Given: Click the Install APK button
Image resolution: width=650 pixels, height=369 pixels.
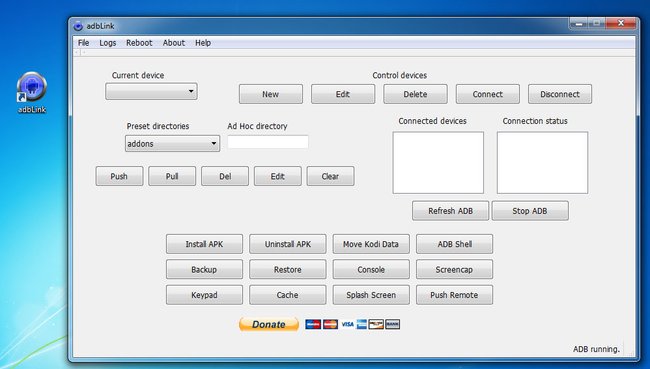Looking at the screenshot, I should point(204,244).
